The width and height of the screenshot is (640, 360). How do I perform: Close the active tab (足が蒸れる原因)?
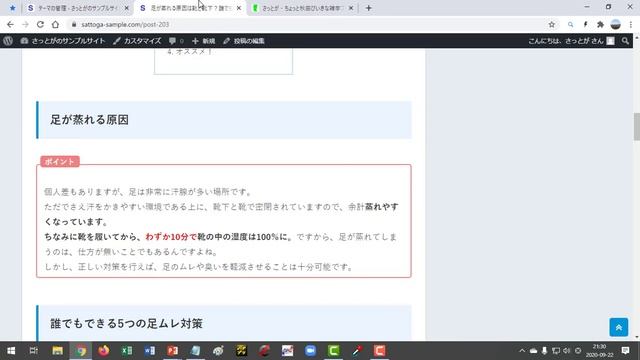239,8
